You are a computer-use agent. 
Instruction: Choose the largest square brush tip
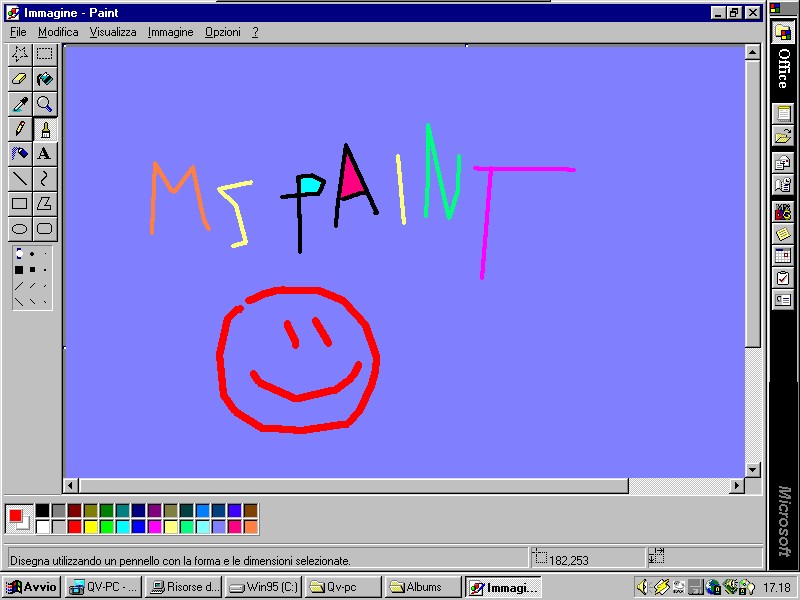(19, 269)
